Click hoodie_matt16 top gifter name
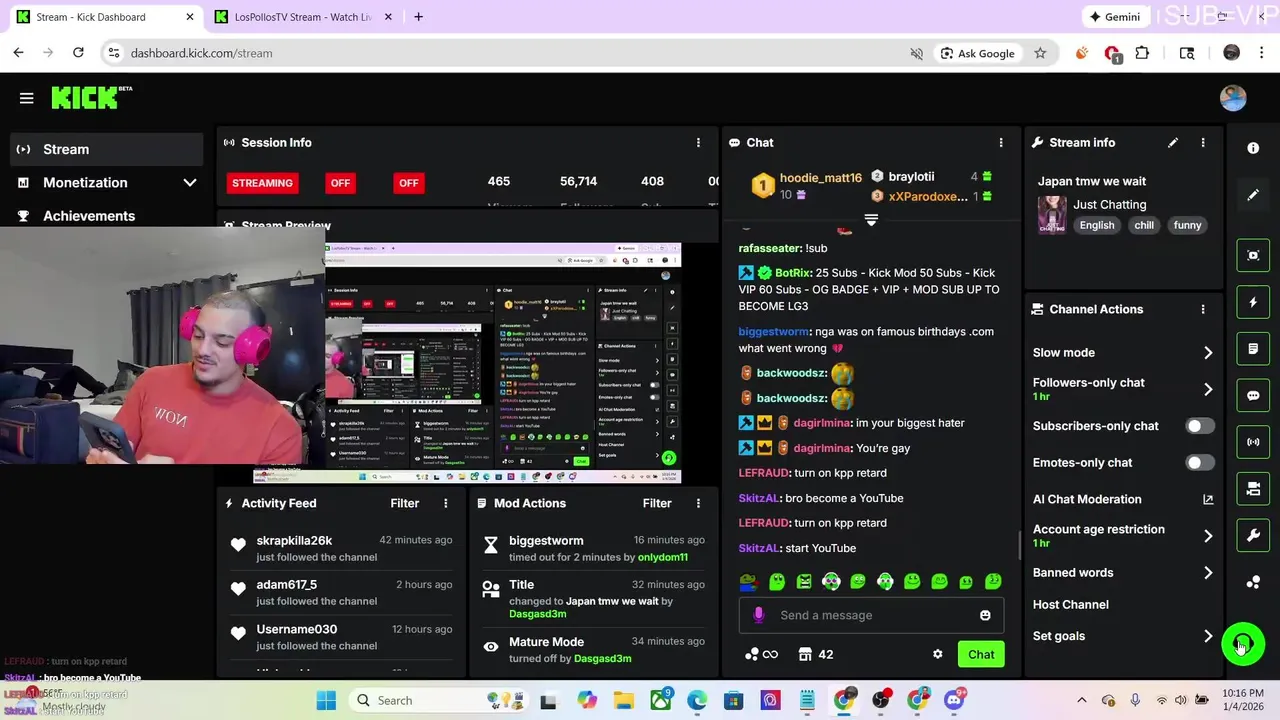This screenshot has width=1280, height=720. (x=820, y=178)
